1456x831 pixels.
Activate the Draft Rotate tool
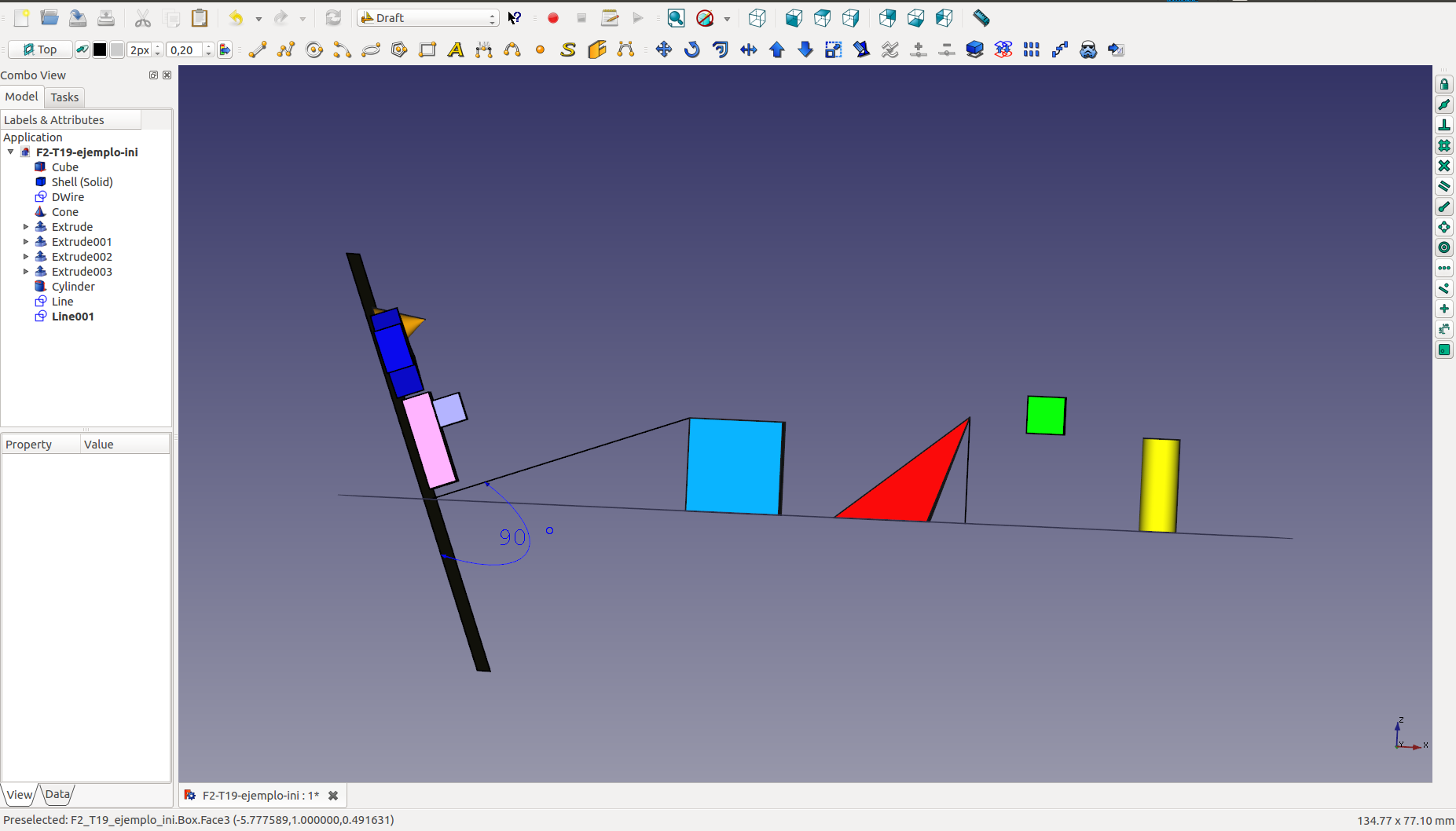coord(692,50)
